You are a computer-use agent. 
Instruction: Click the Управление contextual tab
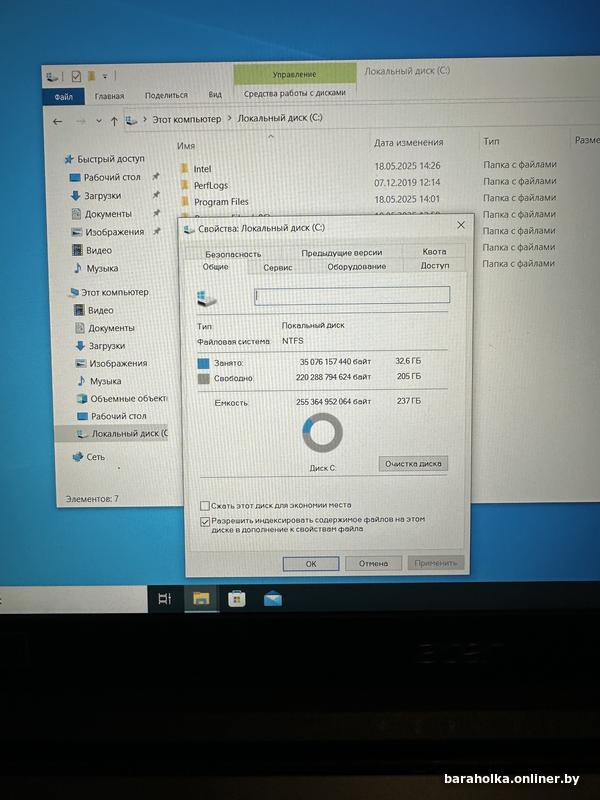point(294,74)
